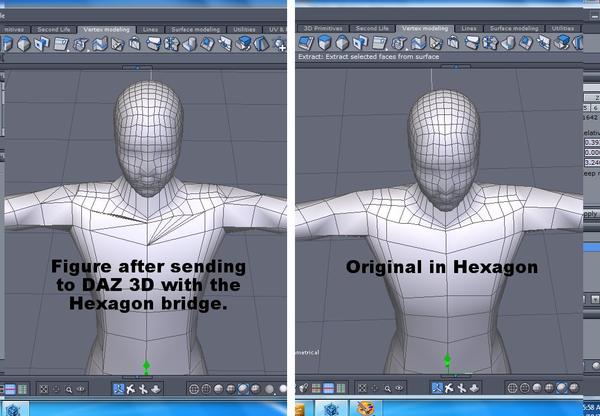Toggle highlighted blue selection-mode button in Original window
The image size is (600, 416).
click(x=437, y=388)
